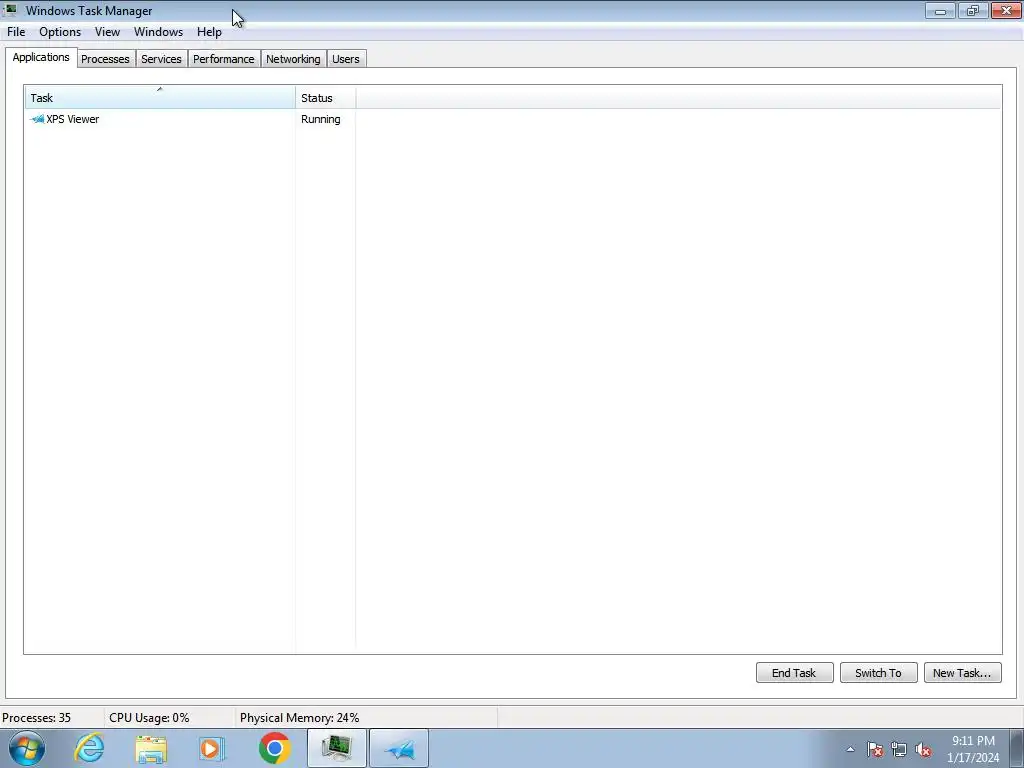Click the Task Manager title bar icon
1024x768 pixels.
pyautogui.click(x=10, y=10)
